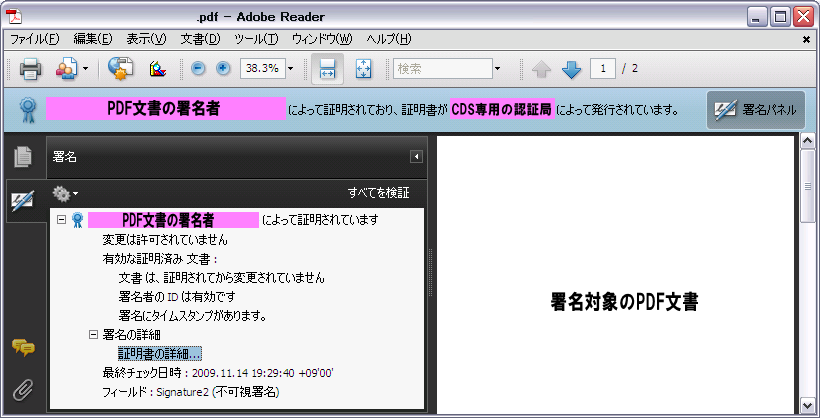The width and height of the screenshot is (820, 418).
Task: Click PDF文書の署名者 in the message bar
Action: (x=165, y=109)
